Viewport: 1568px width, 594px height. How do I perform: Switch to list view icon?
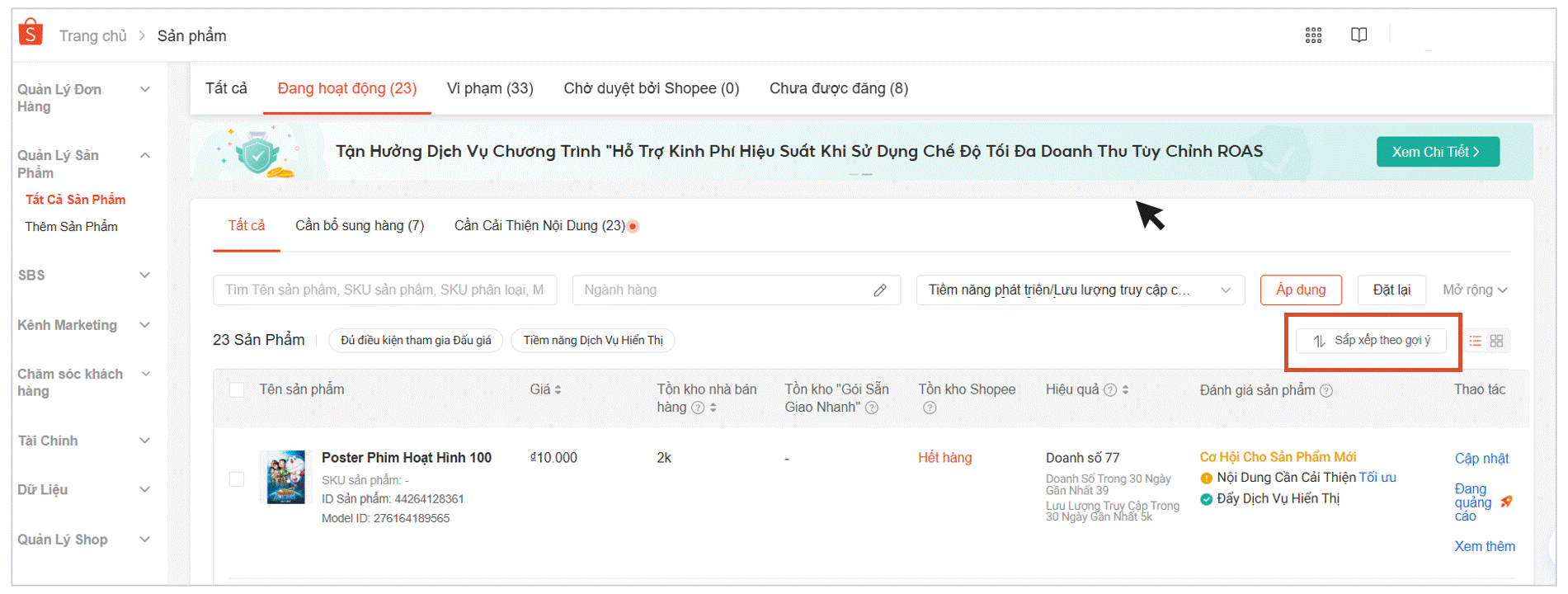coord(1475,341)
